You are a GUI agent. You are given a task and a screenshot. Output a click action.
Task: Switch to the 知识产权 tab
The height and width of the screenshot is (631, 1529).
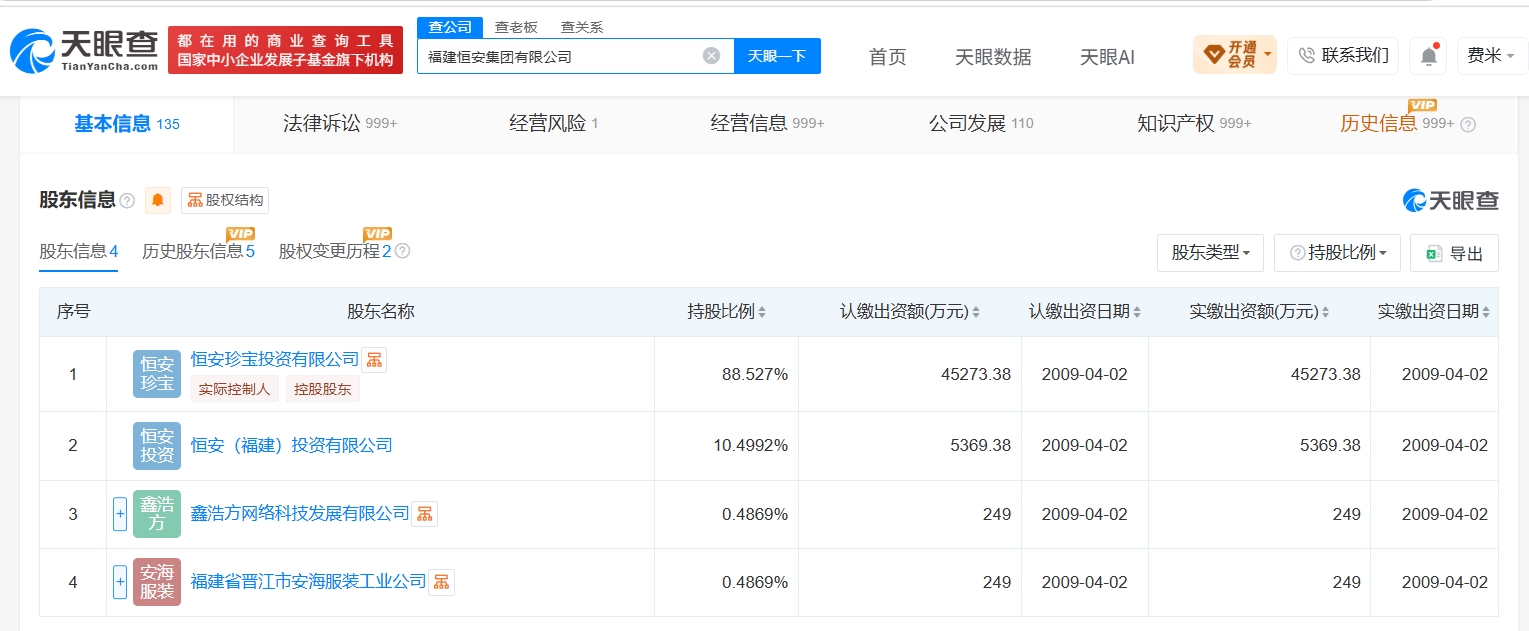tap(1194, 124)
